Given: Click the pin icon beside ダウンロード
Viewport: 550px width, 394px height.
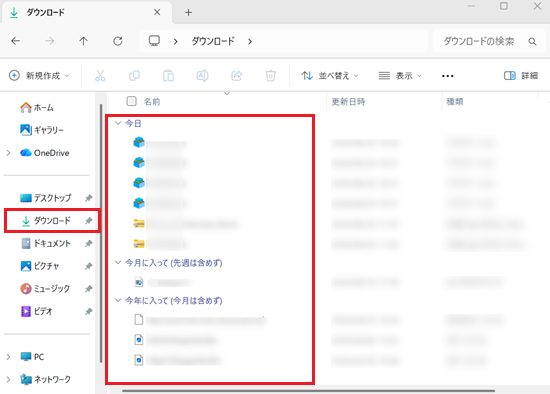Looking at the screenshot, I should (x=88, y=221).
